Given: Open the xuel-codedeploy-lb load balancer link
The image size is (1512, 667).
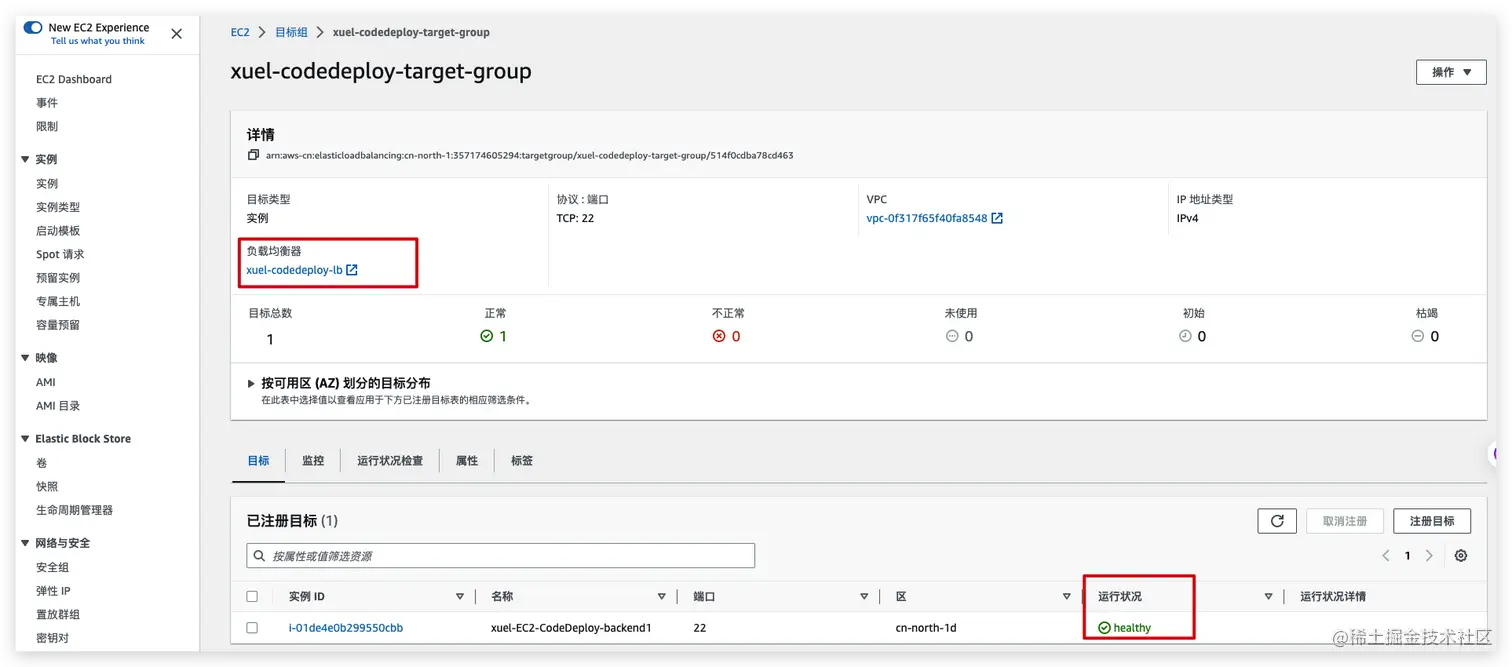Looking at the screenshot, I should click(294, 270).
